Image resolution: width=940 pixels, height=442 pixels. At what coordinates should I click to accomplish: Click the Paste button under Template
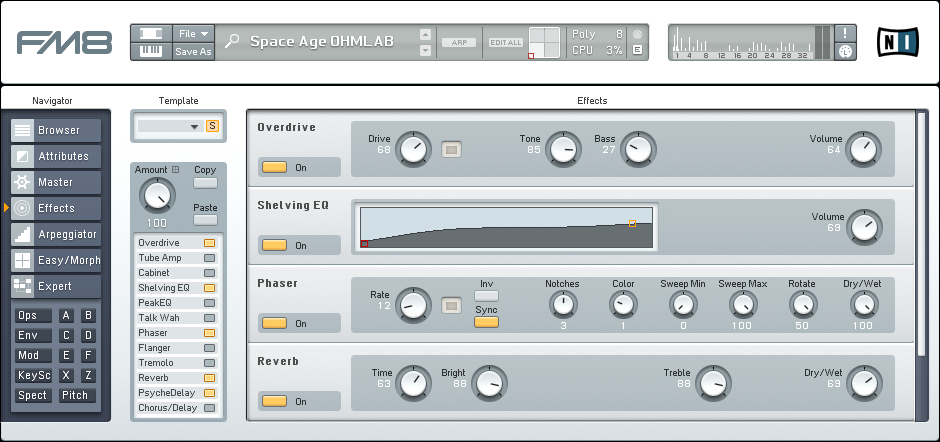(x=205, y=220)
